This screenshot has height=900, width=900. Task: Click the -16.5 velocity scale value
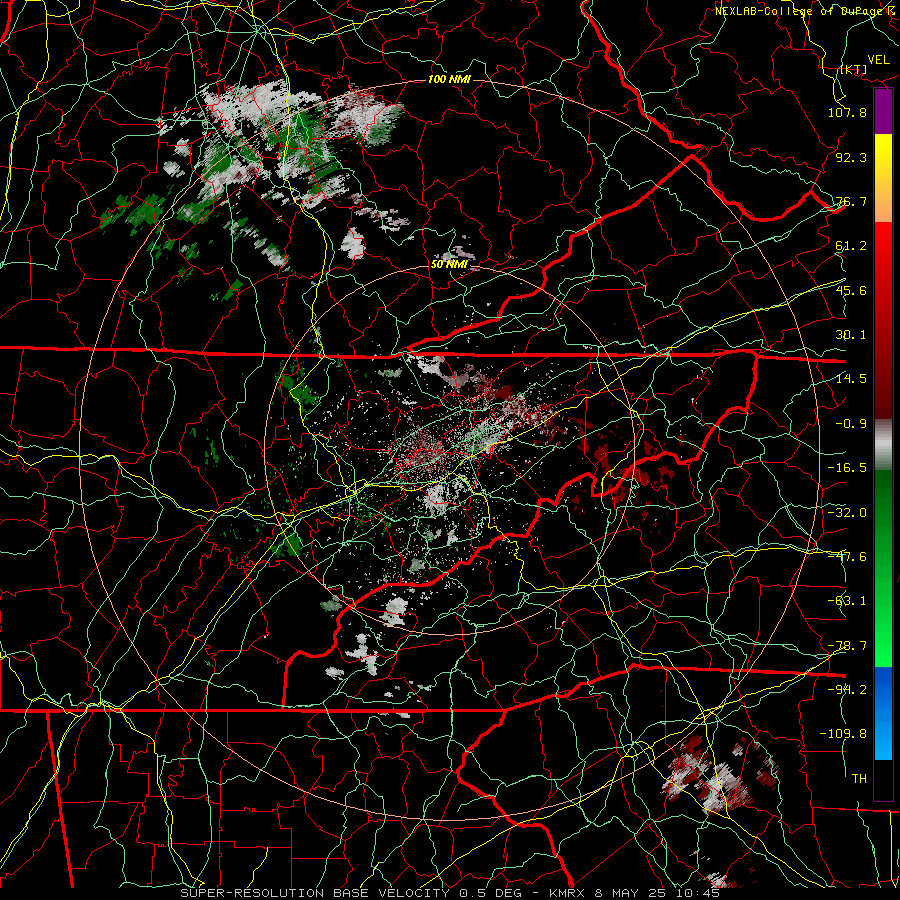(x=847, y=467)
